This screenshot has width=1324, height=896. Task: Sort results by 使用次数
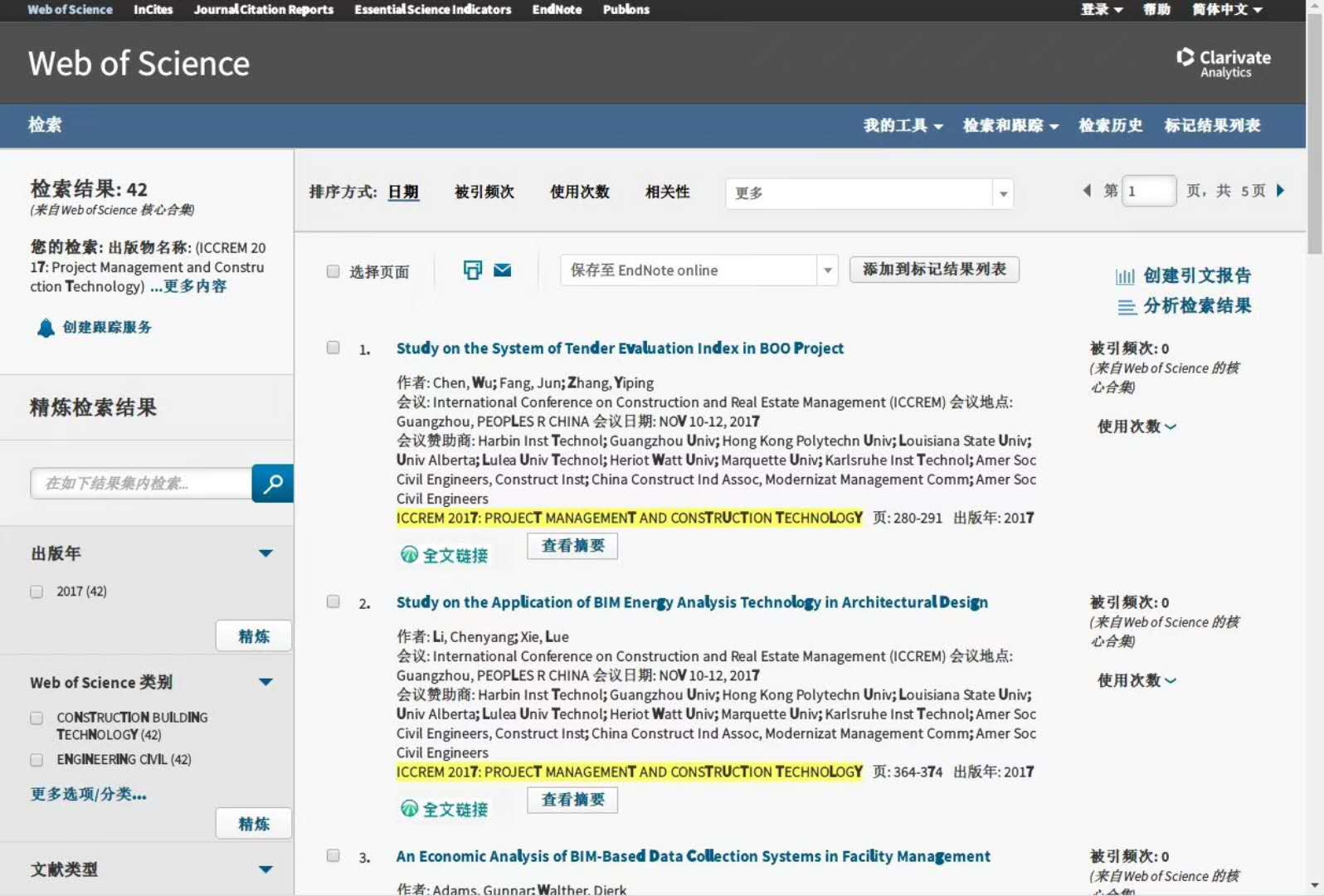click(x=580, y=192)
